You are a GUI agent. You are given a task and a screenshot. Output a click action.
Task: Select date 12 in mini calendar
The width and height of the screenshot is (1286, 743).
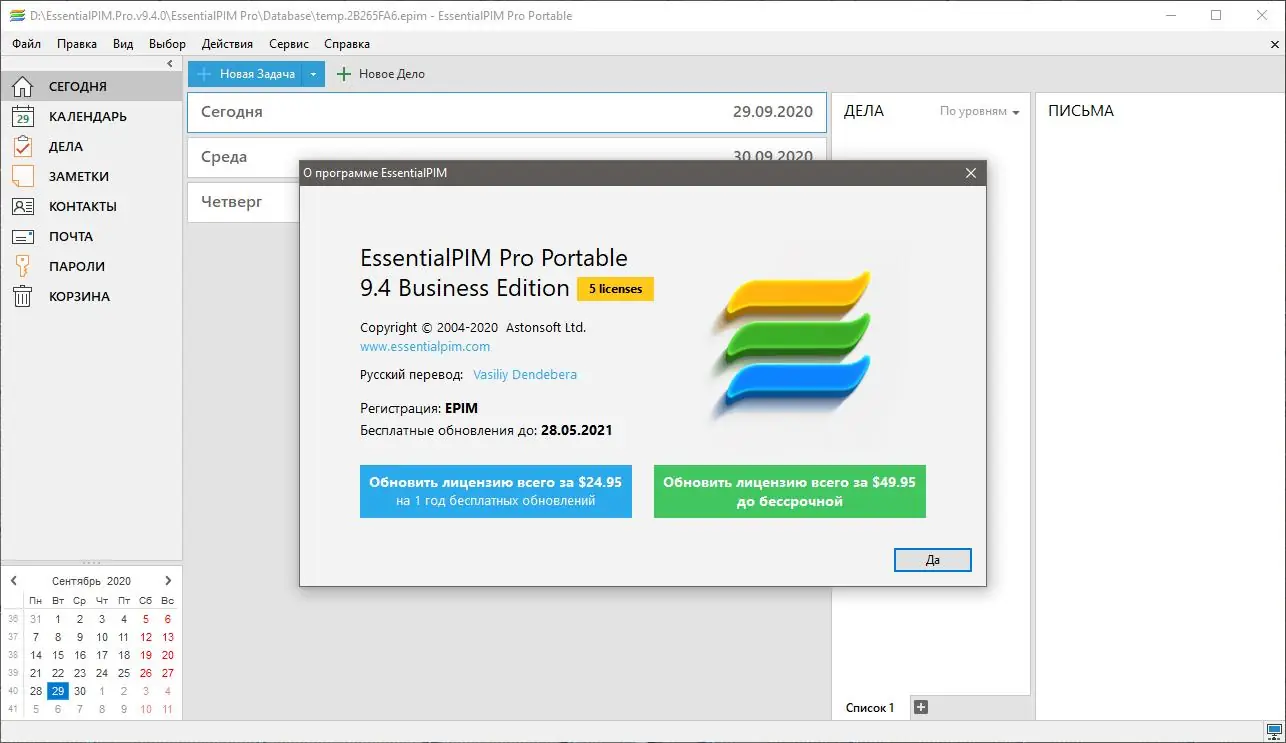point(146,637)
